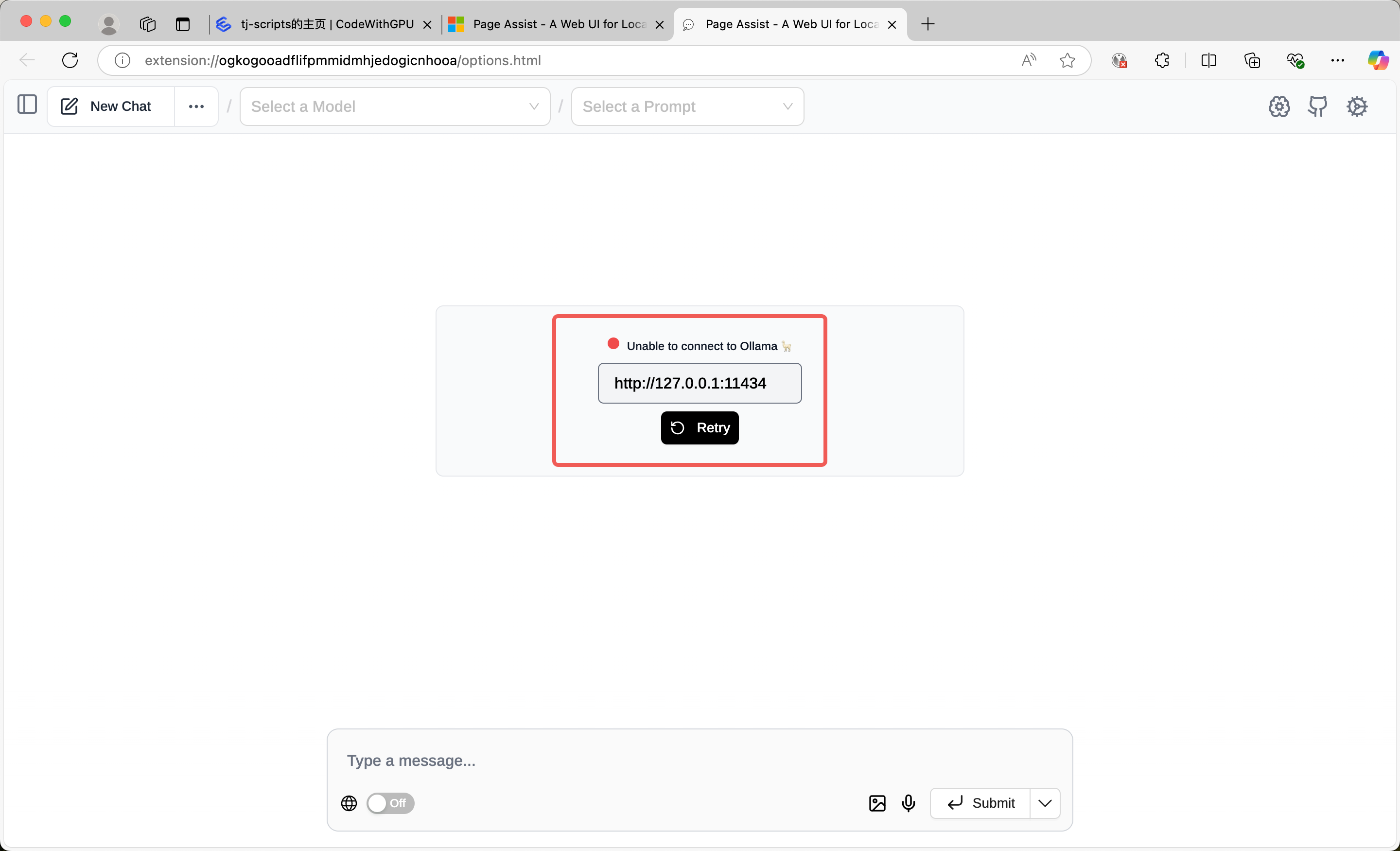Open the Select a Model dropdown

tap(395, 106)
